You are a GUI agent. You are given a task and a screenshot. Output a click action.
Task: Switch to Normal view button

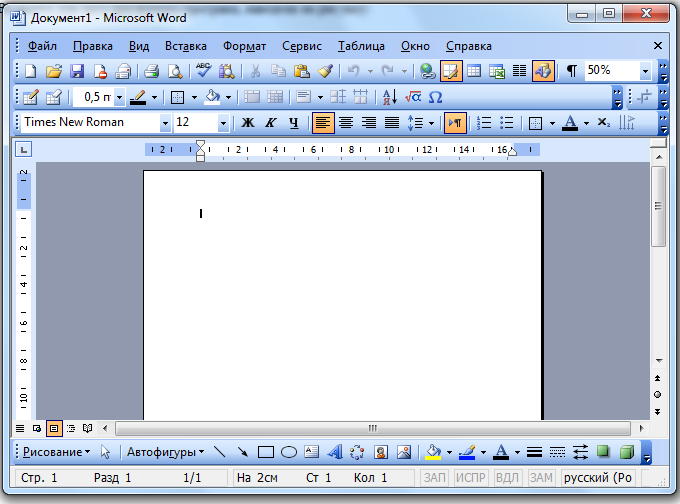(20, 429)
